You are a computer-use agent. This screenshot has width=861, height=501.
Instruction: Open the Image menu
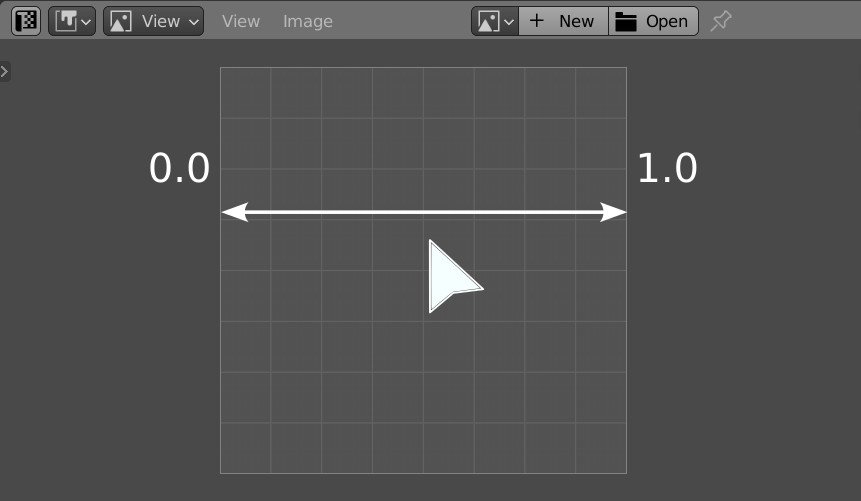coord(308,21)
